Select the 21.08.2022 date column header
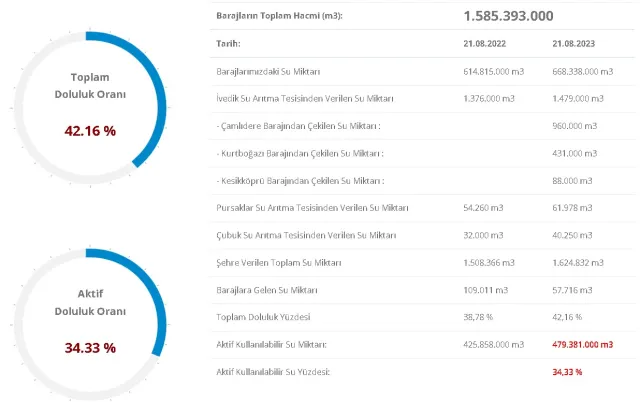640x402 pixels. coord(487,44)
